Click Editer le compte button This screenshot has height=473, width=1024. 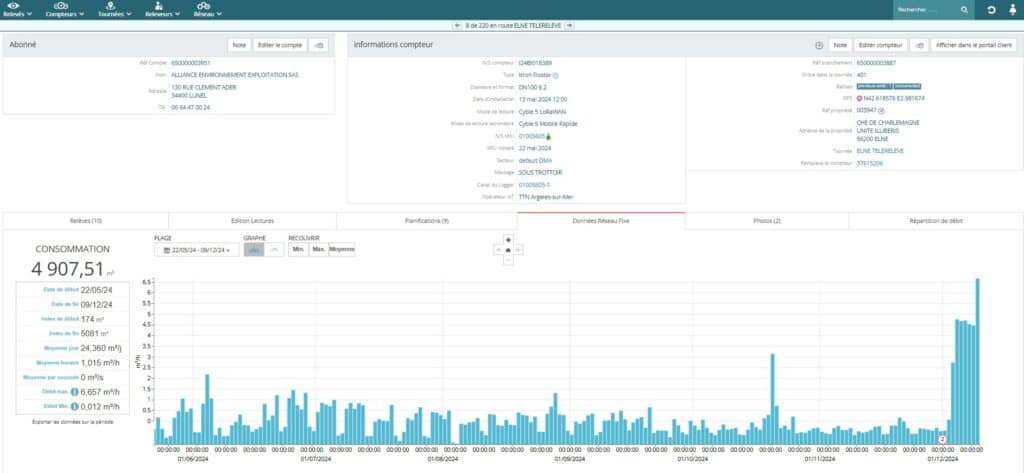point(280,45)
